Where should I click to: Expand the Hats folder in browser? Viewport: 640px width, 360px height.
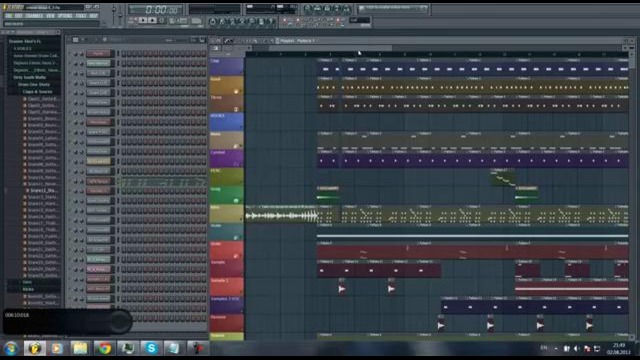click(27, 282)
